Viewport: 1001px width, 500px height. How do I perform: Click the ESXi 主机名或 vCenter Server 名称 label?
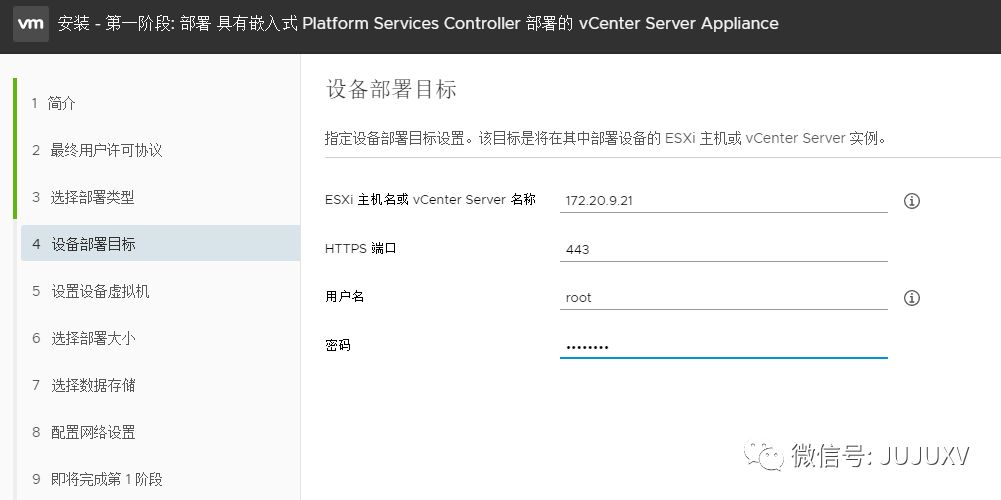pos(430,199)
